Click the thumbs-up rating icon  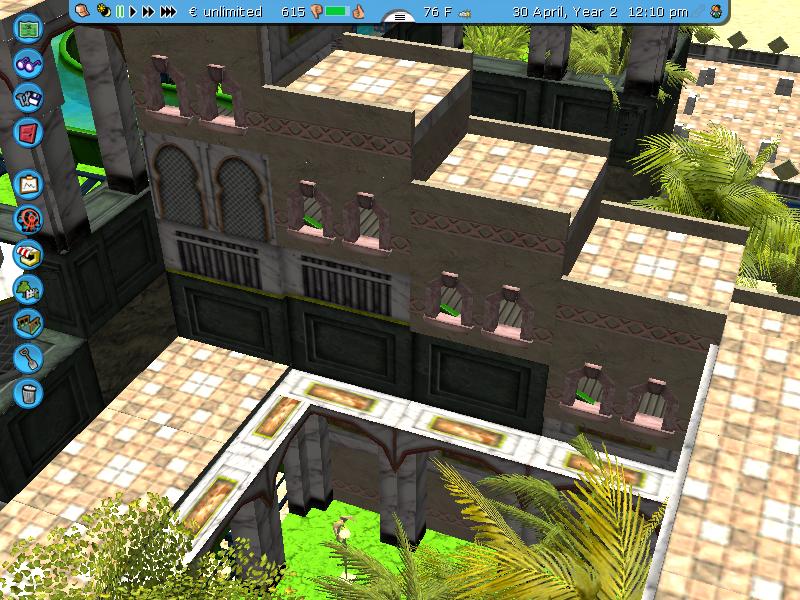[x=359, y=11]
